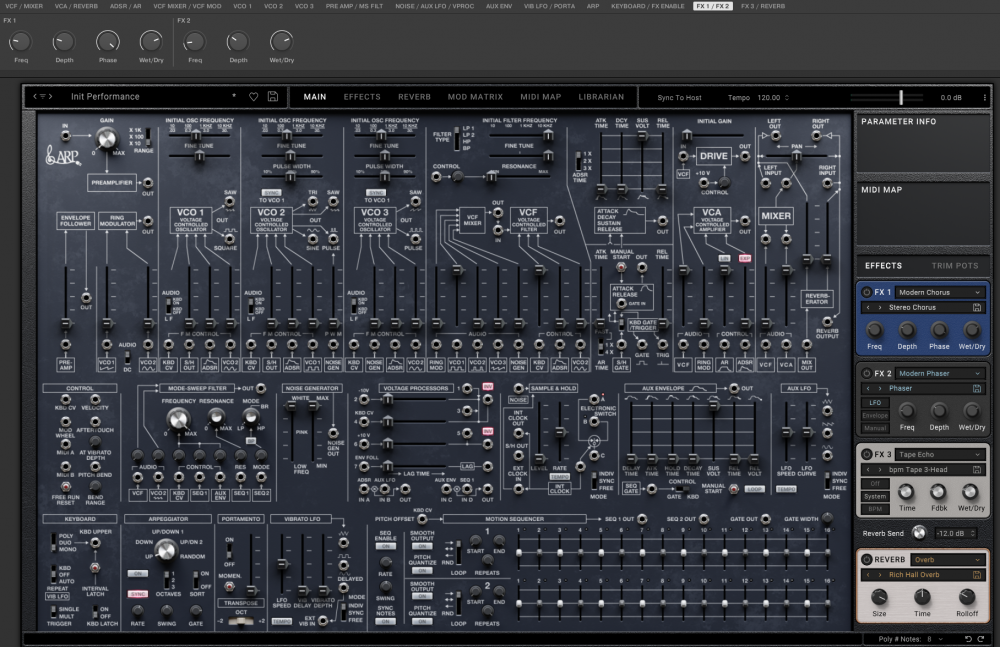
Task: Click the FX 1 Wet/Dry knob in side panel
Action: pos(971,330)
